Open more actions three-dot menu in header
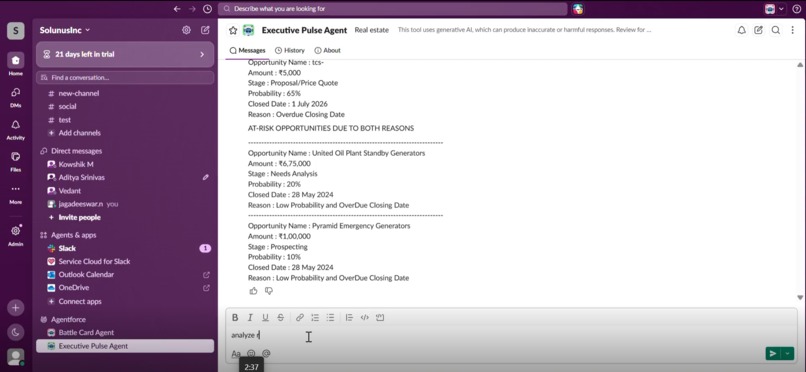Image resolution: width=806 pixels, height=372 pixels. [x=792, y=30]
